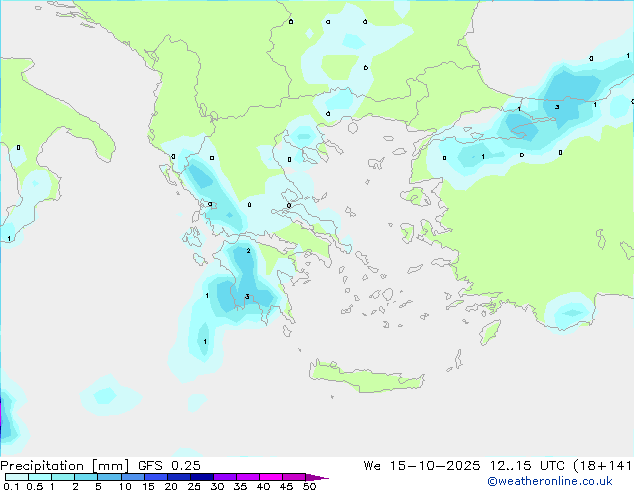Select the map precipitation value '2' over Greece

coord(248,251)
